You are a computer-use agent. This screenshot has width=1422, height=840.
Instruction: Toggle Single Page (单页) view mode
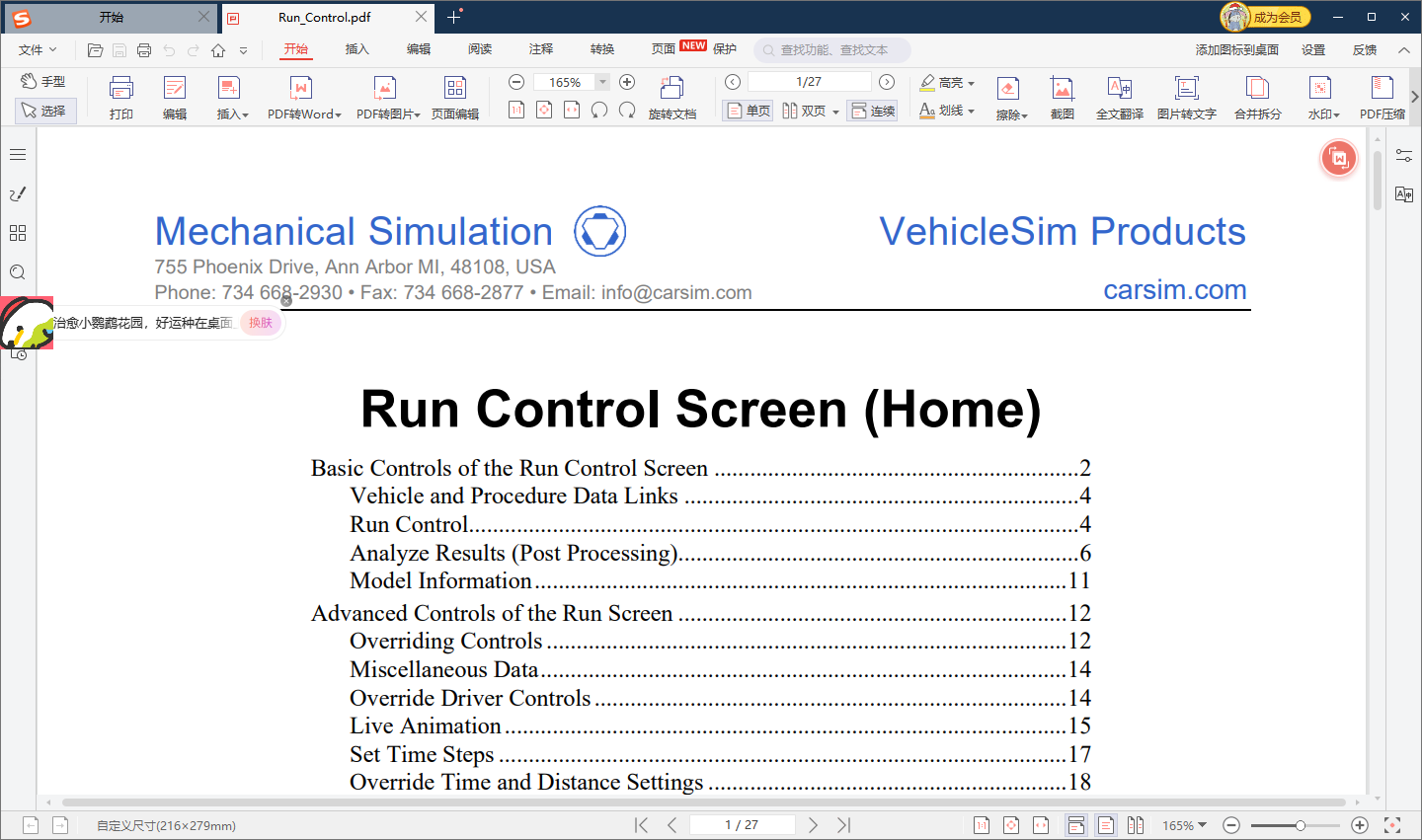click(748, 111)
